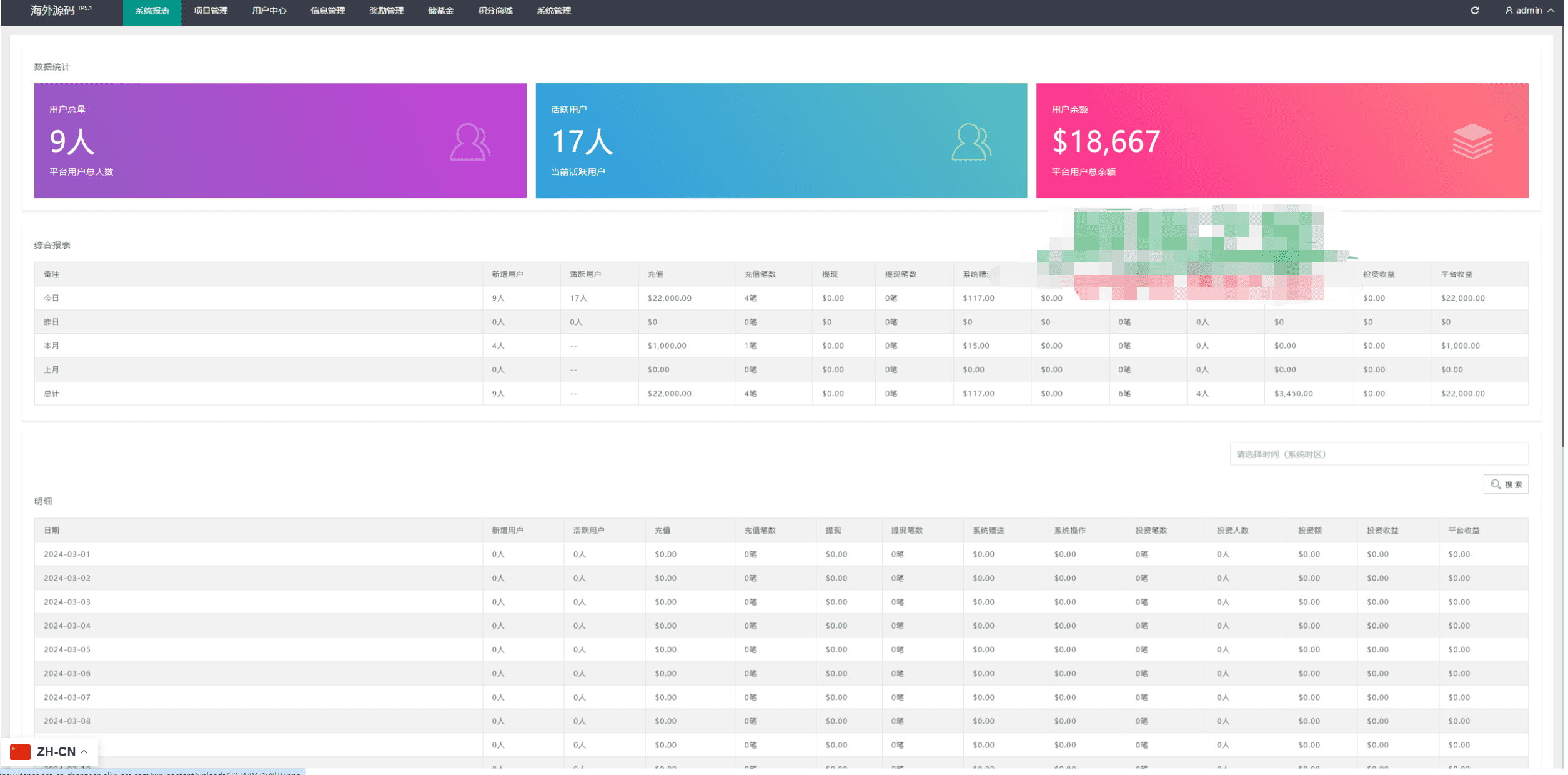Click the 搜索 search button

tap(1506, 484)
